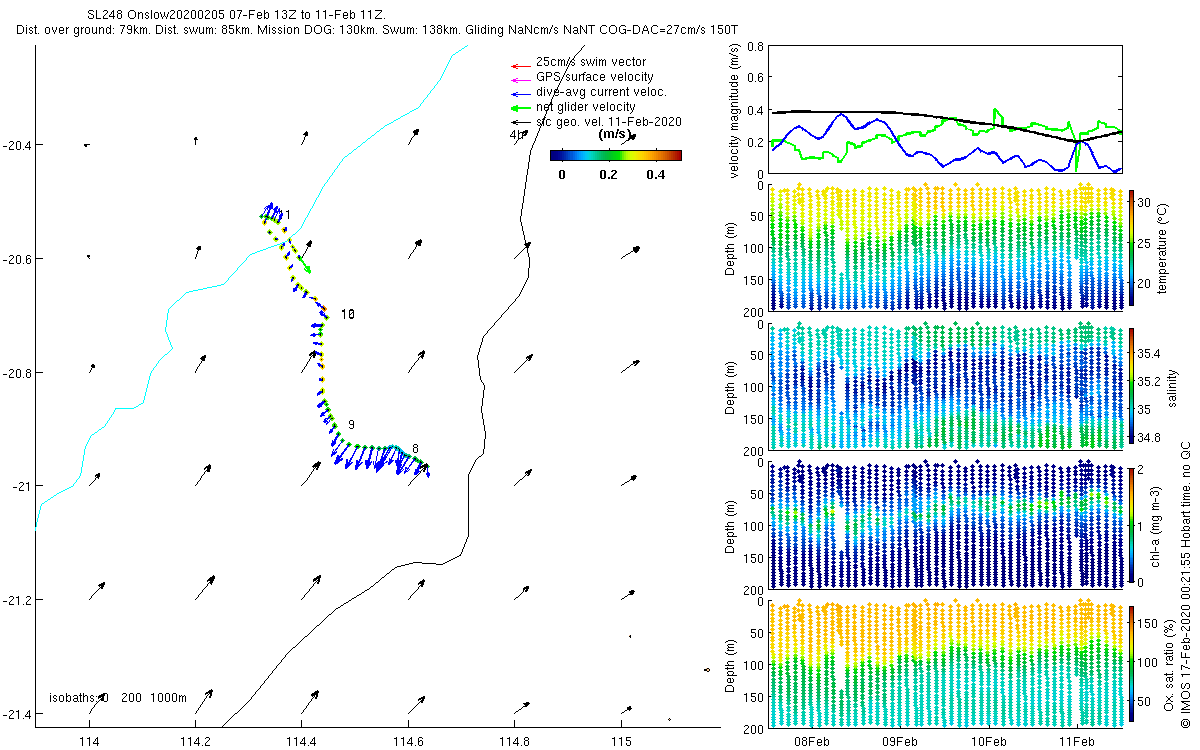Screen dimensions: 1200x750
Task: Click the 'Dist. over ground: 79km' summary line
Action: click(377, 31)
